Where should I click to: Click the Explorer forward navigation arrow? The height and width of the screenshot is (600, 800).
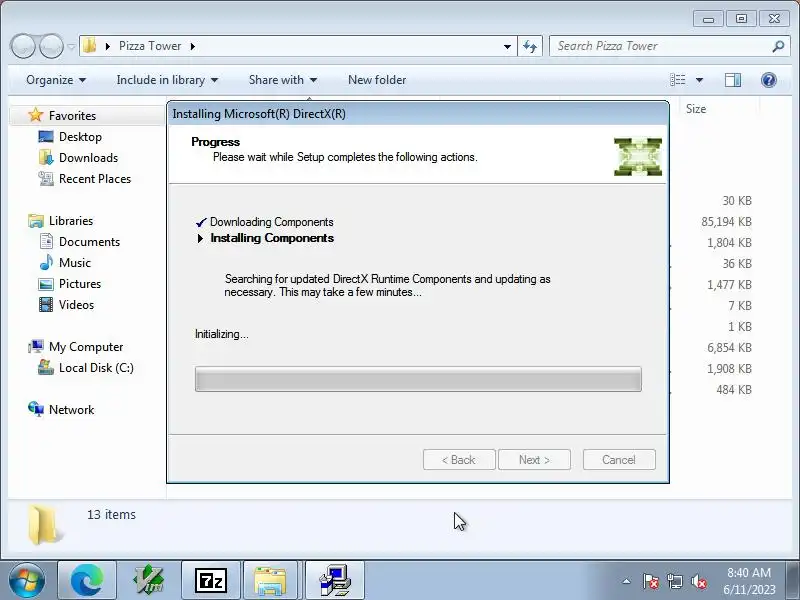(x=51, y=46)
